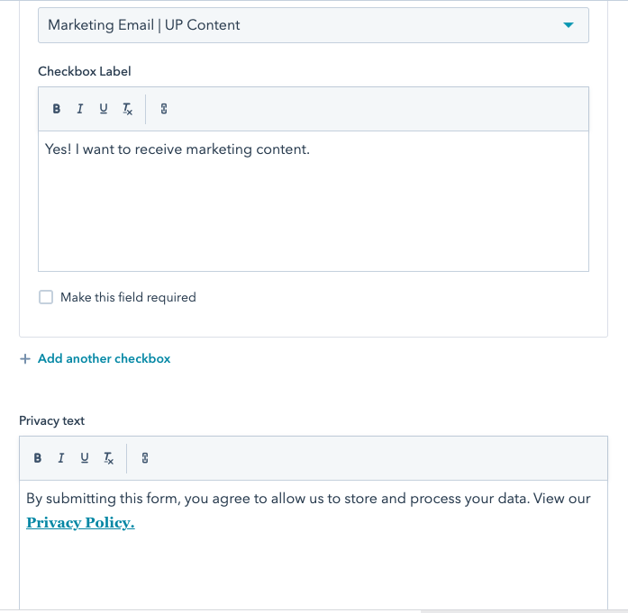Toggle bold in Checkbox Label toolbar
The image size is (628, 613).
click(56, 109)
